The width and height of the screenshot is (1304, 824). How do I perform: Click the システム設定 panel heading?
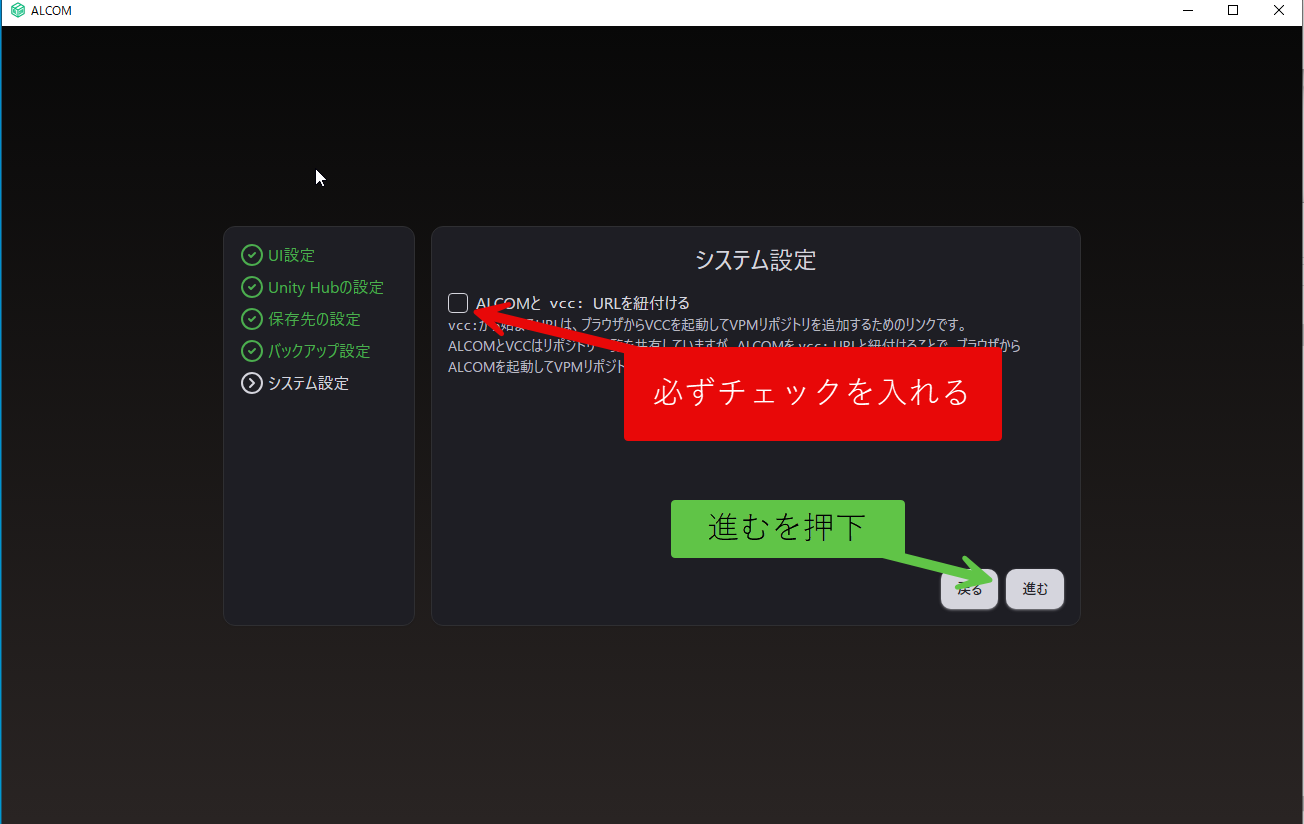coord(756,260)
